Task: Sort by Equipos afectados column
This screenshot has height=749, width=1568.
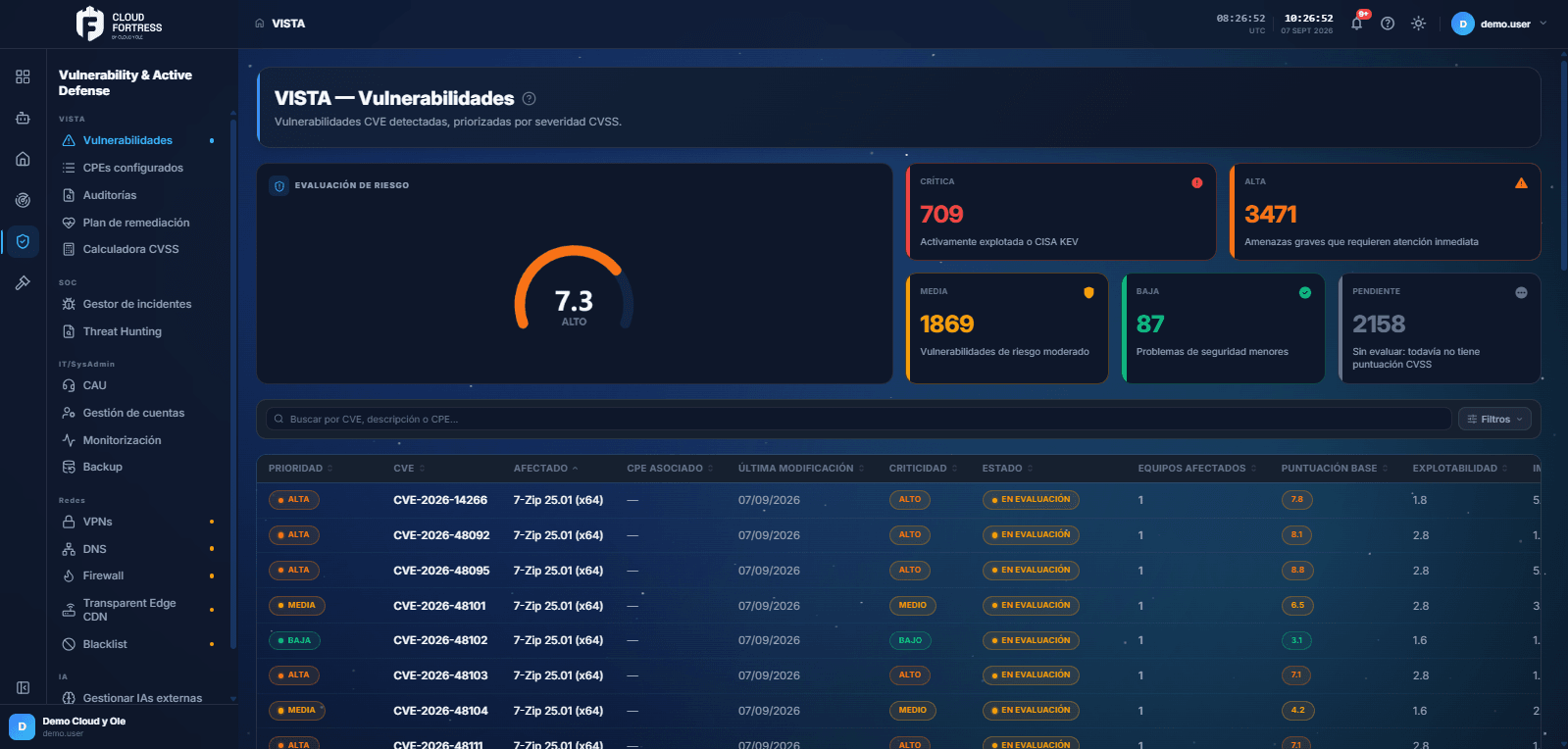Action: (1197, 469)
